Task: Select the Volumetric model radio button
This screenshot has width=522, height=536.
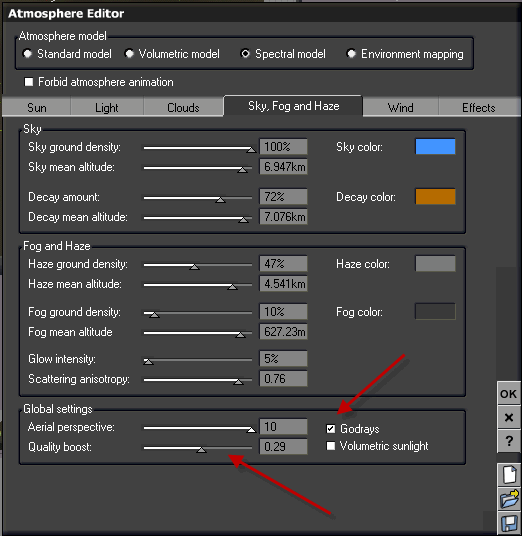Action: coord(129,54)
